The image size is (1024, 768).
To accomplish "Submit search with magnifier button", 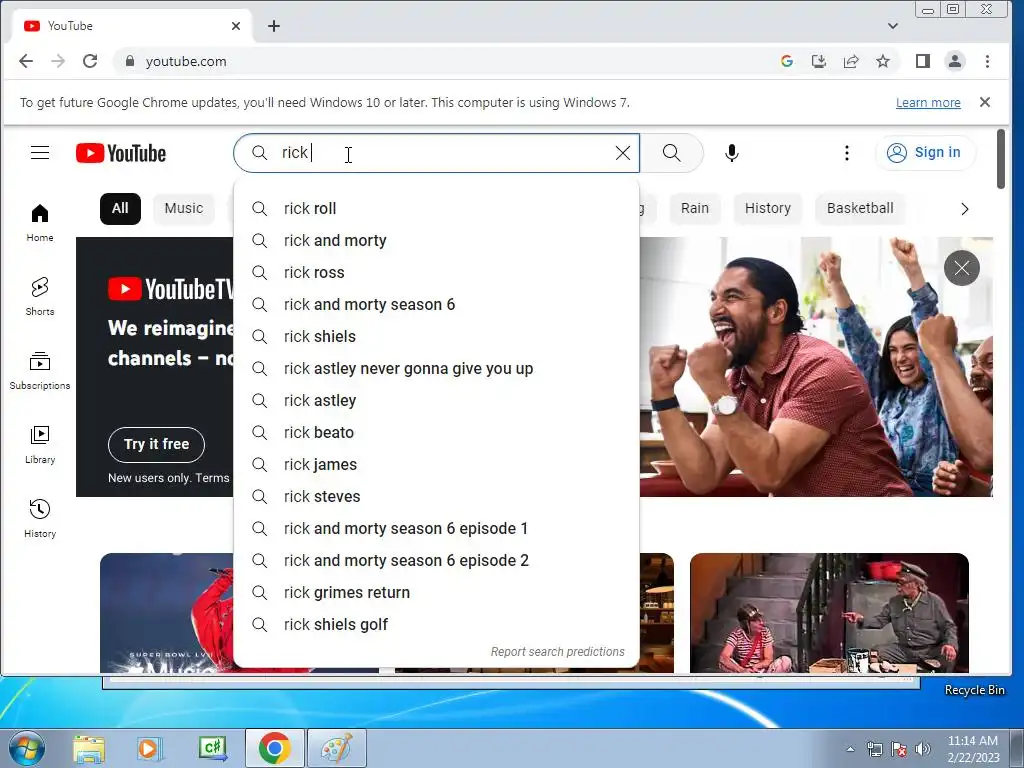I will [x=671, y=153].
